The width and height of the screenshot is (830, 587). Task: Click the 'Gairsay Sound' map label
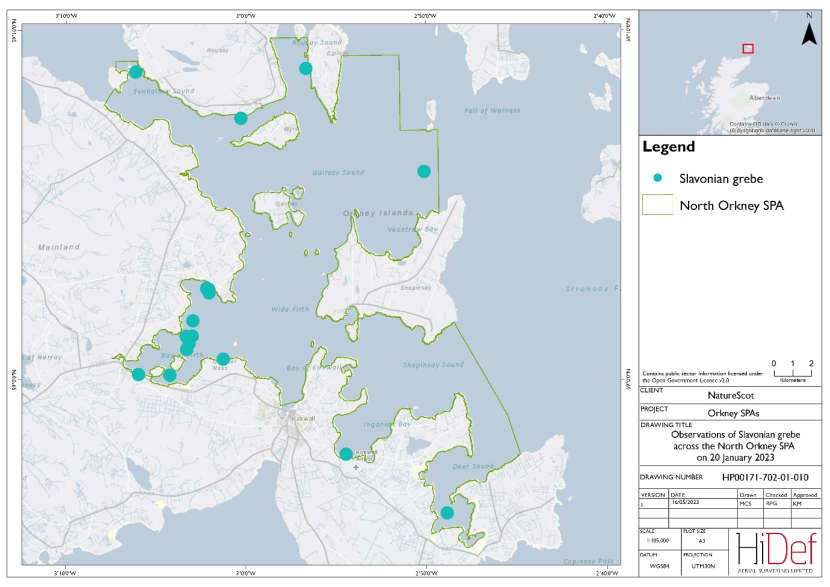coord(338,173)
